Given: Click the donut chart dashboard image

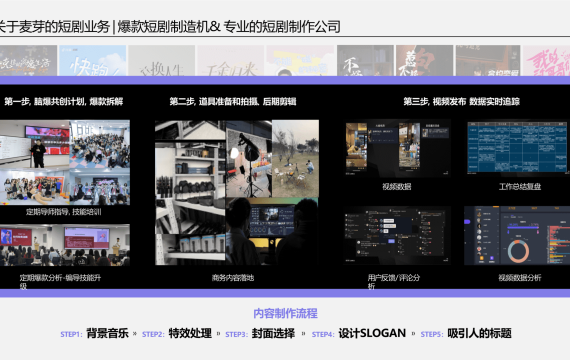Looking at the screenshot, I should [517, 235].
